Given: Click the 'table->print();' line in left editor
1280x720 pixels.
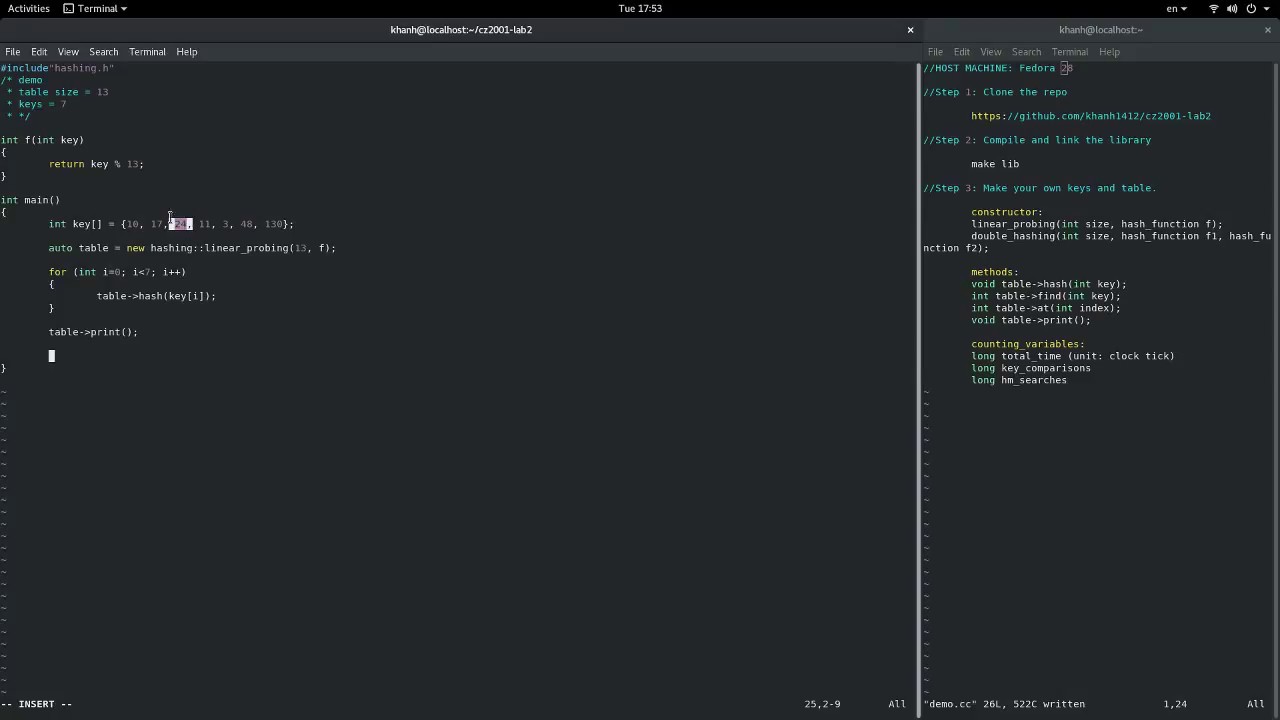Looking at the screenshot, I should [x=93, y=332].
